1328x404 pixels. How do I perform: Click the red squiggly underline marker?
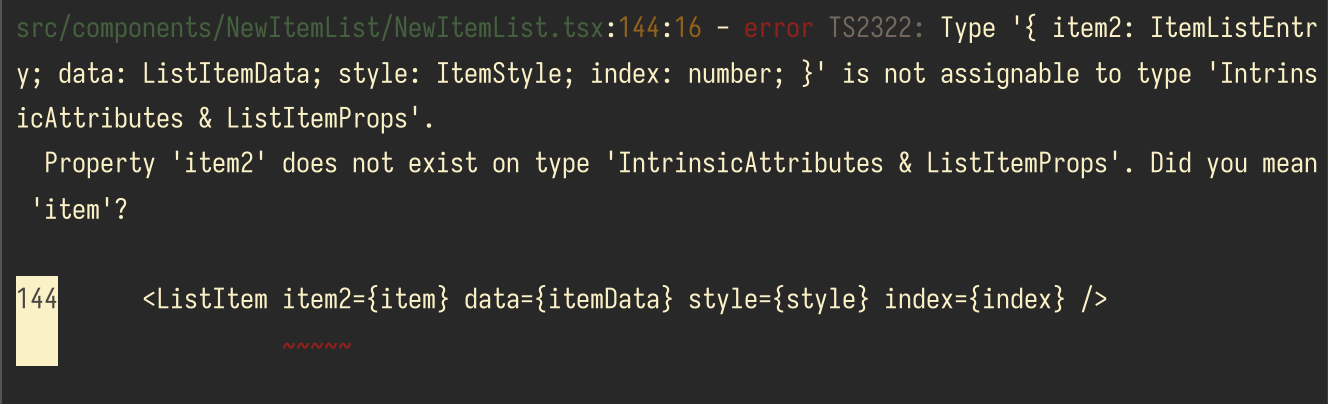317,346
